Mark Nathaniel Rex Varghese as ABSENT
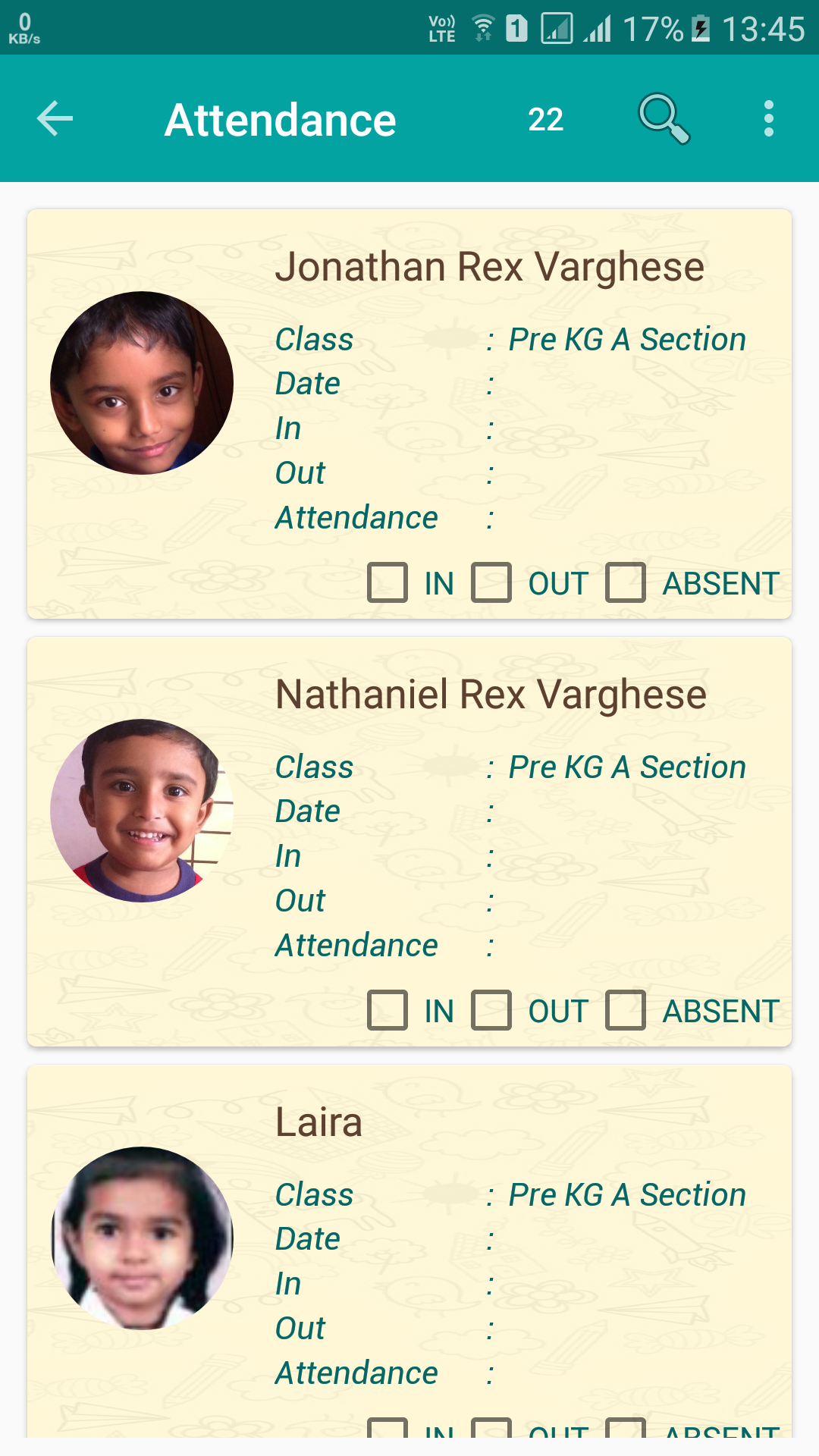 coord(626,1010)
